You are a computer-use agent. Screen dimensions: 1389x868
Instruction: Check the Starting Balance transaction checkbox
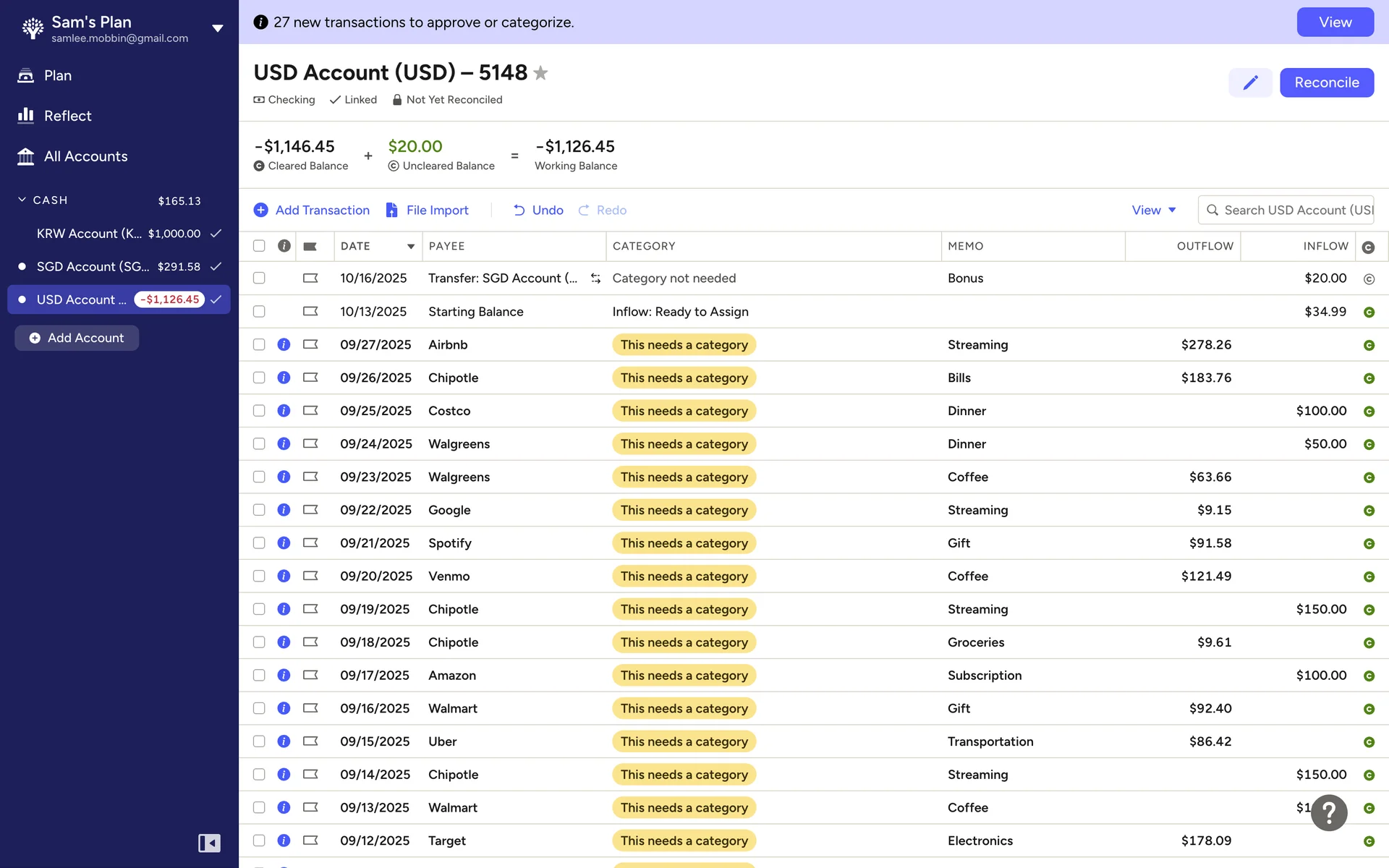click(259, 312)
